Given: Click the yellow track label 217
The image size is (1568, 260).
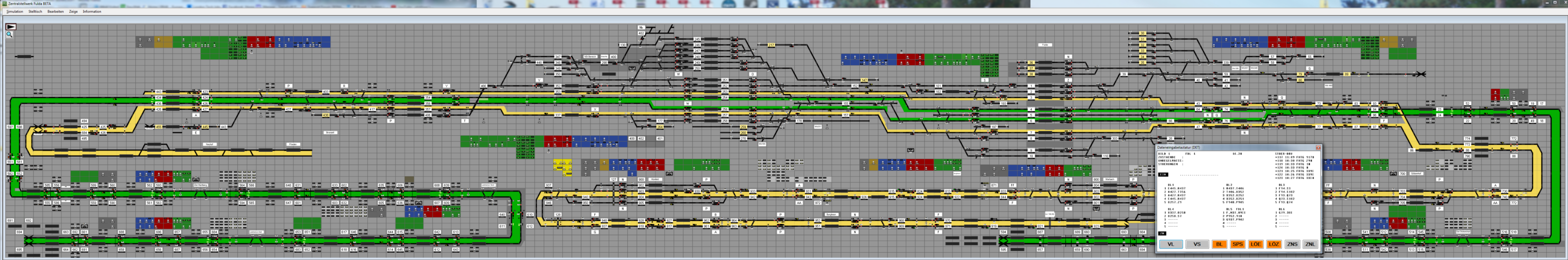Looking at the screenshot, I should coord(771,45).
